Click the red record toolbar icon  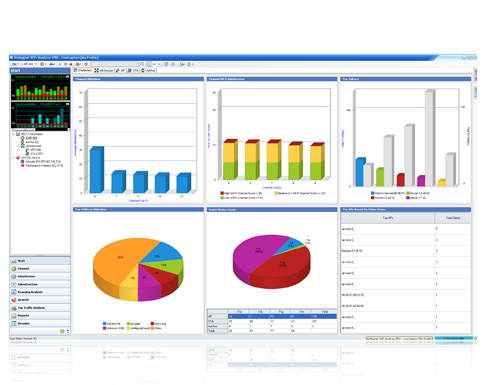tap(71, 64)
